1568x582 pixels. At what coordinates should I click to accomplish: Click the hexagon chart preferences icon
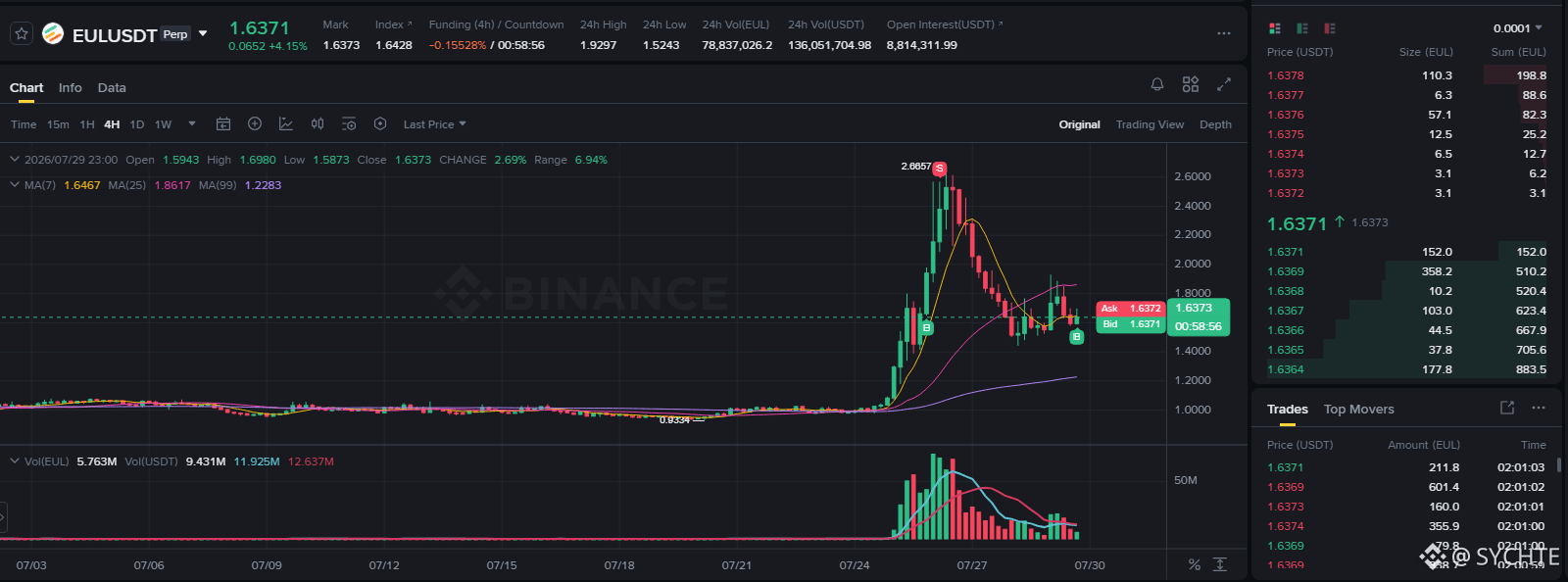click(x=380, y=123)
